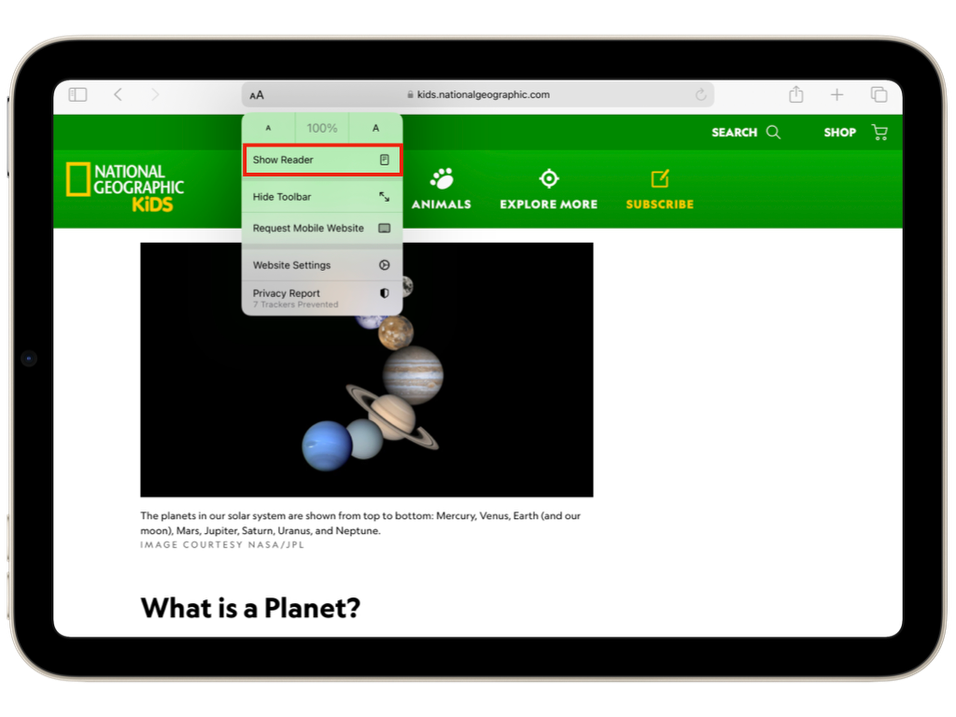Increase text size with large A
The height and width of the screenshot is (717, 956).
pos(376,128)
